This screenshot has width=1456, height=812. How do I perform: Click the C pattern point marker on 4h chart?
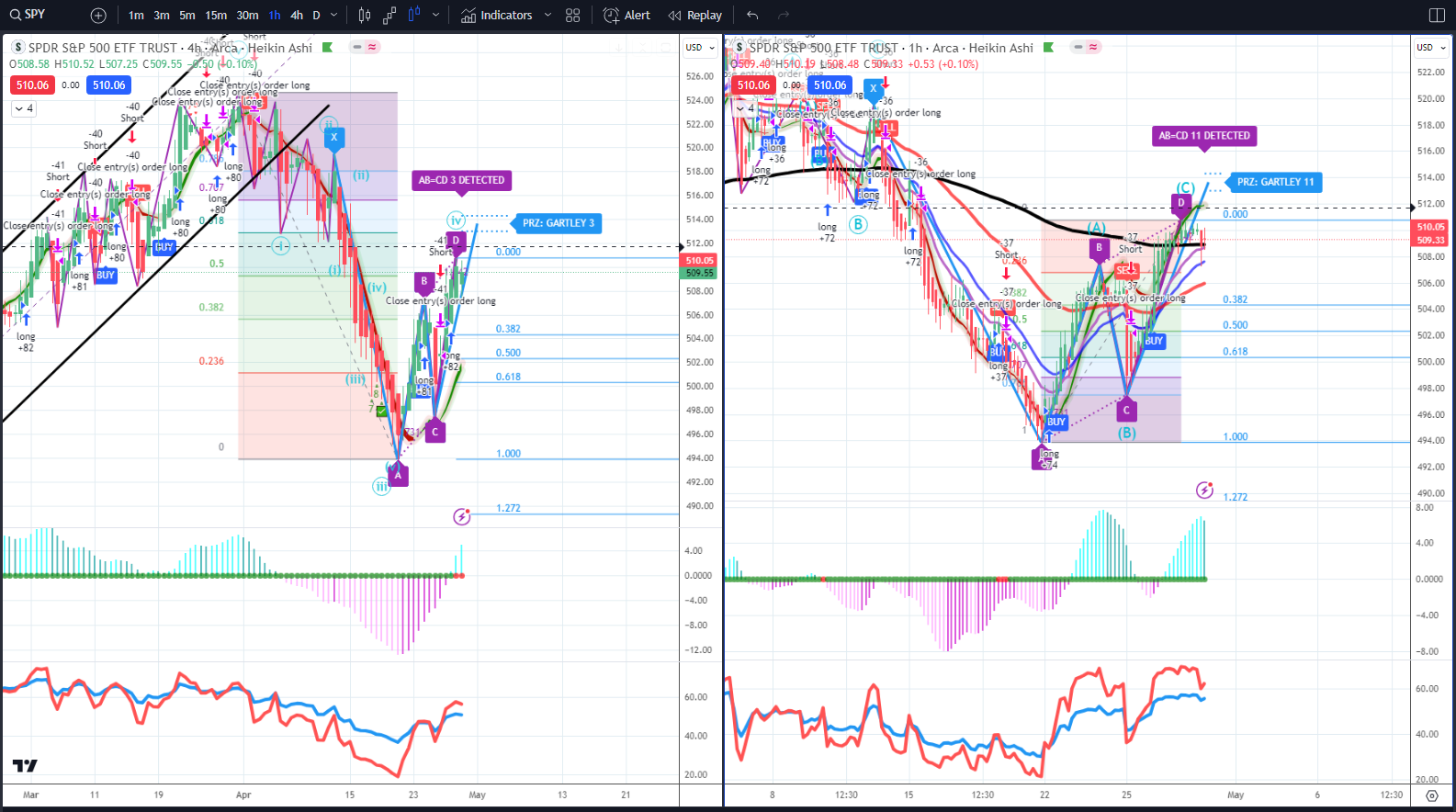[x=435, y=431]
